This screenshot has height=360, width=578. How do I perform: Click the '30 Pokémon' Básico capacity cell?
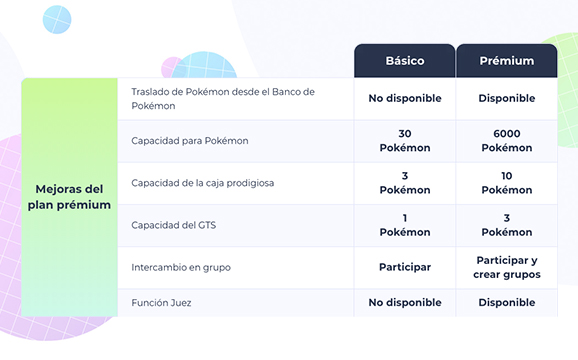point(405,141)
